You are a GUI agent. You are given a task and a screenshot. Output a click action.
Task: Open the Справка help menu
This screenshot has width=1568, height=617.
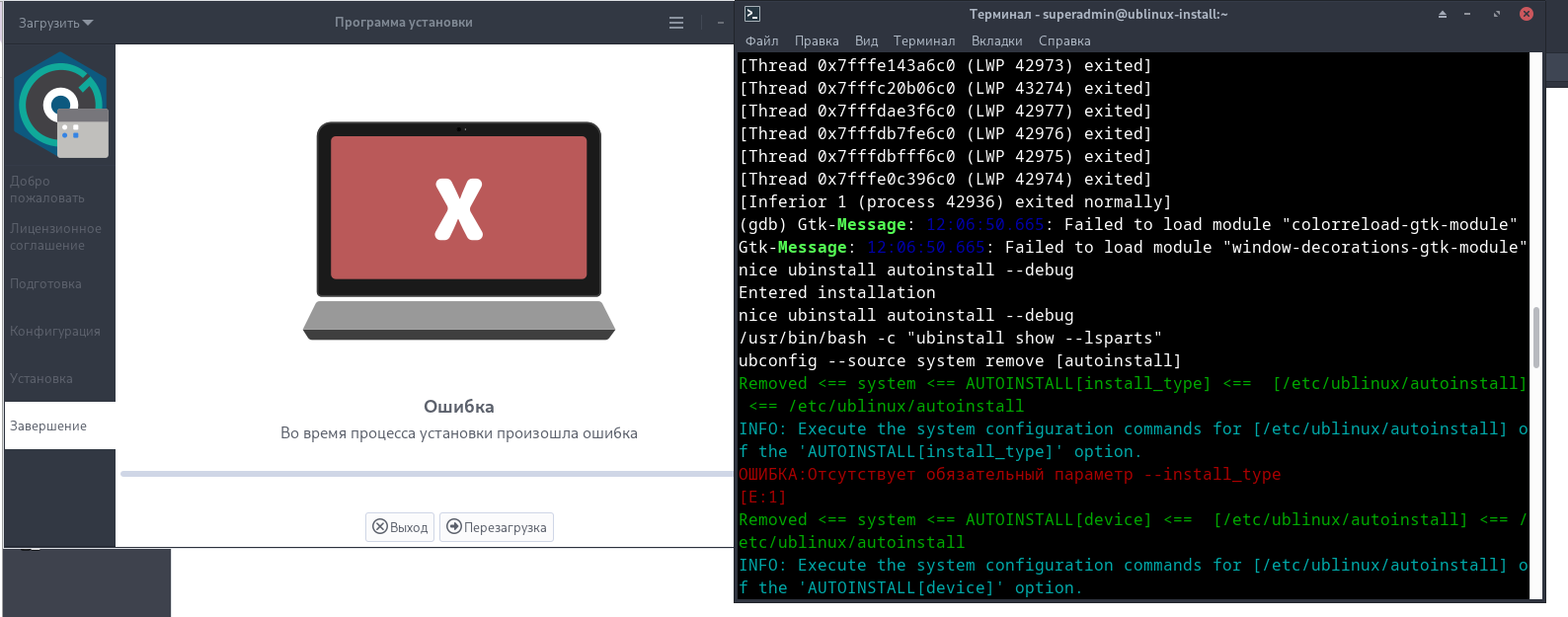pyautogui.click(x=1064, y=40)
